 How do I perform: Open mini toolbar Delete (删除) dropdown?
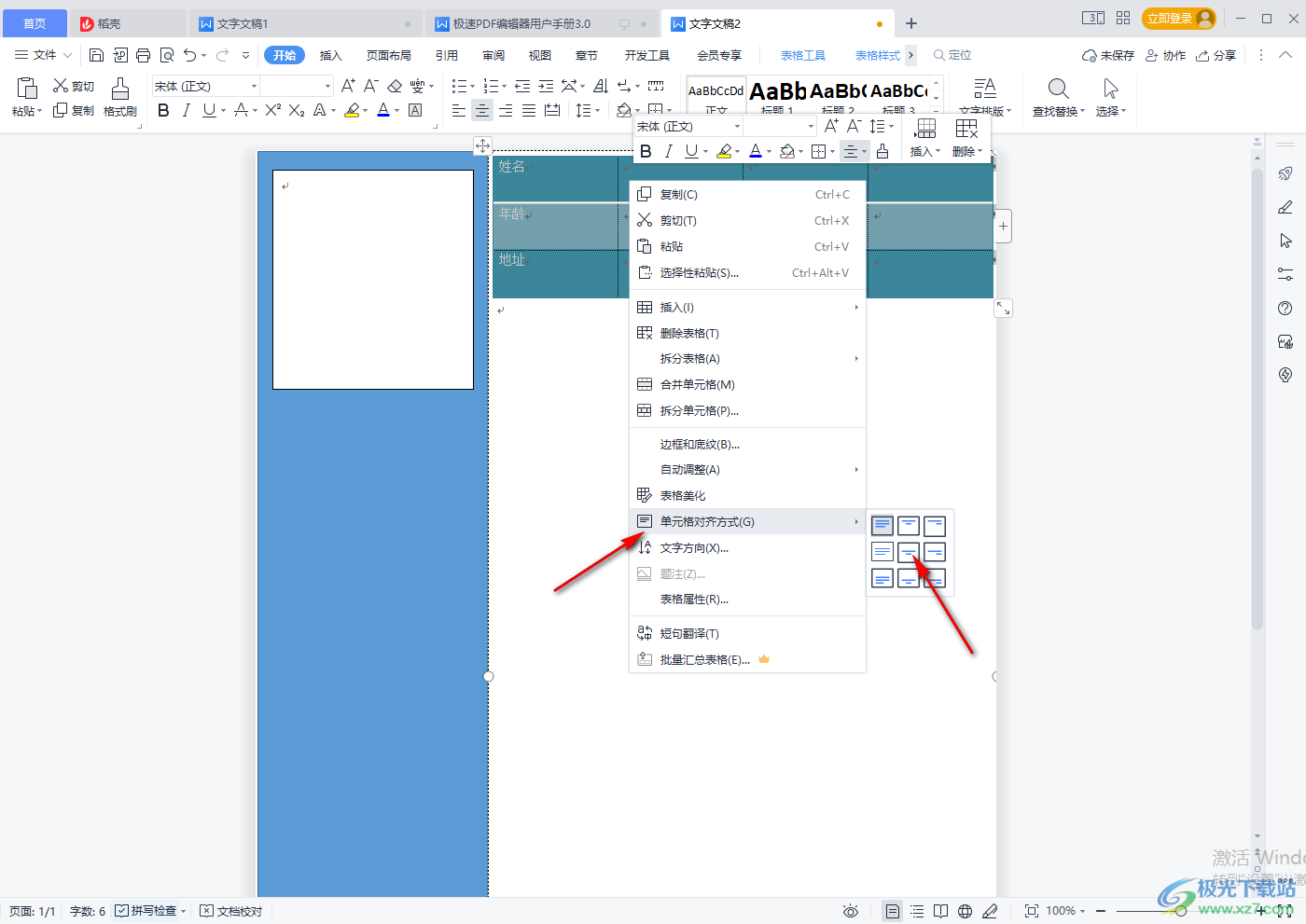[x=967, y=151]
